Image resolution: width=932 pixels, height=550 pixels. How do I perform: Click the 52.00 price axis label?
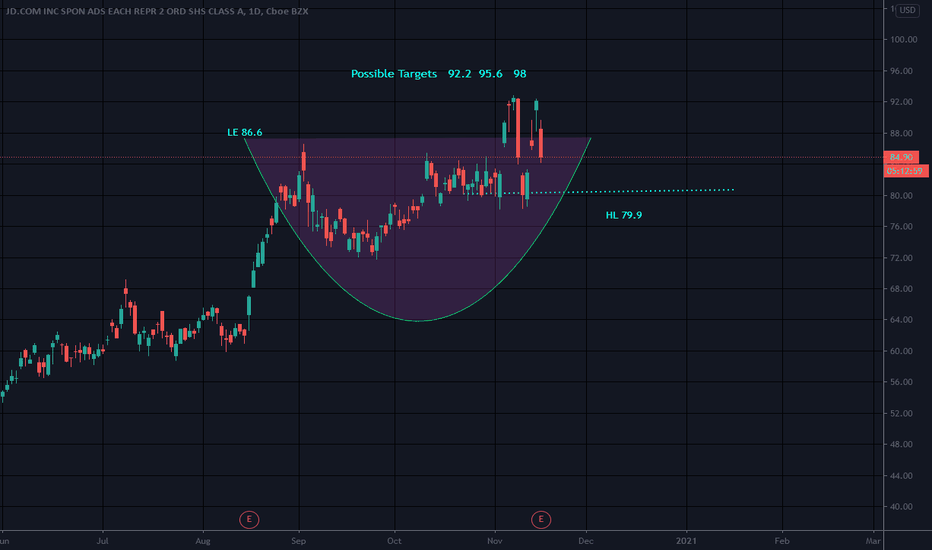tap(901, 413)
